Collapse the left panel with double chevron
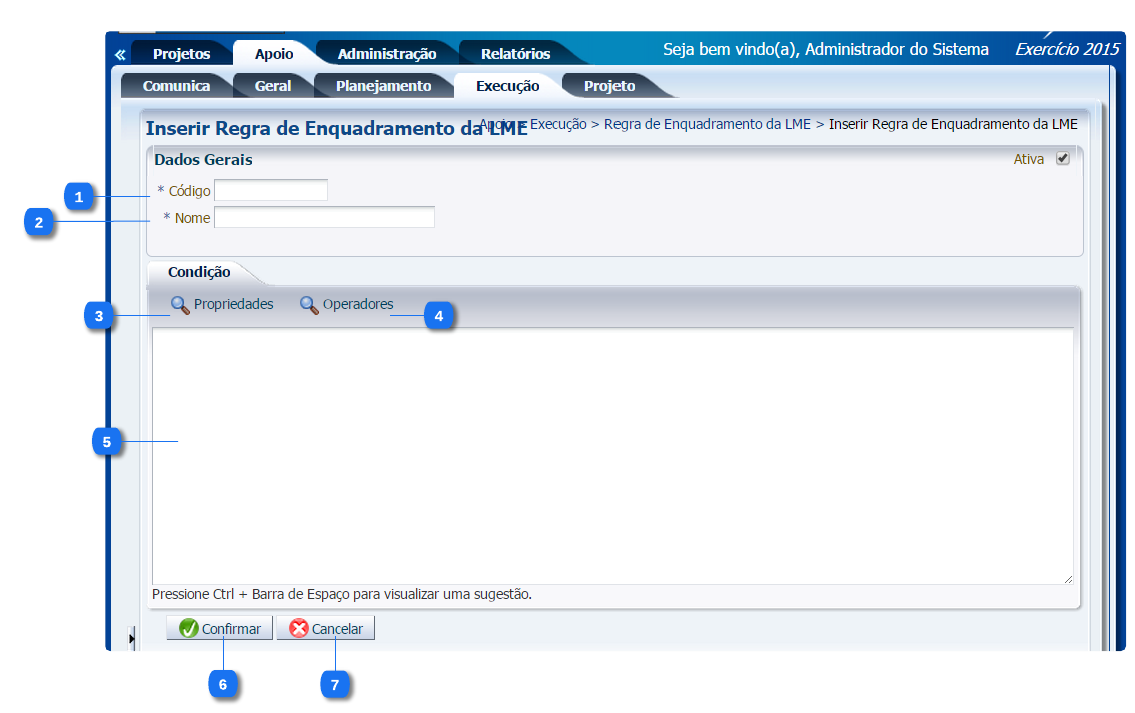 click(120, 55)
